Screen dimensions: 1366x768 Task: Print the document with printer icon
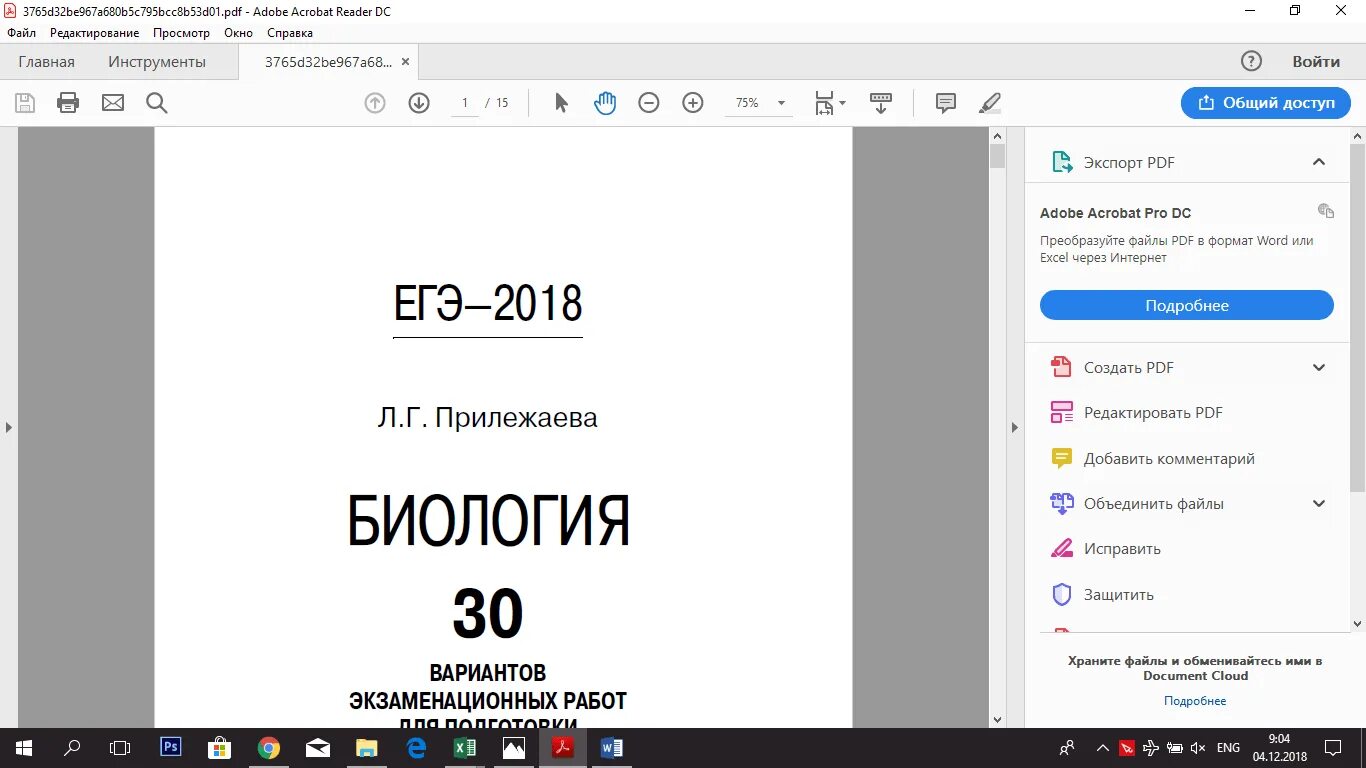click(x=68, y=103)
